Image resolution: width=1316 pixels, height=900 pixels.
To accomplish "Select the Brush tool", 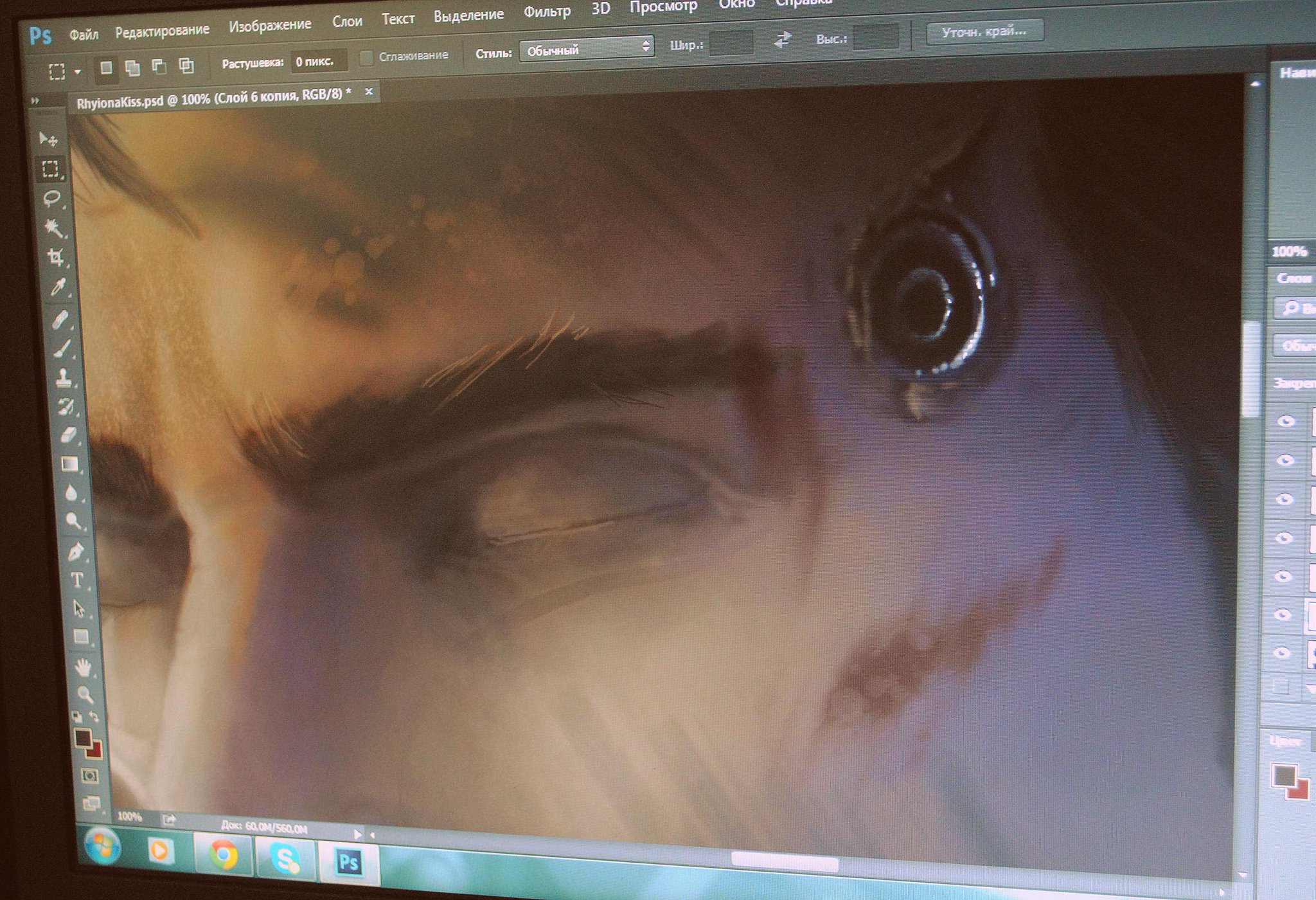I will pos(62,348).
